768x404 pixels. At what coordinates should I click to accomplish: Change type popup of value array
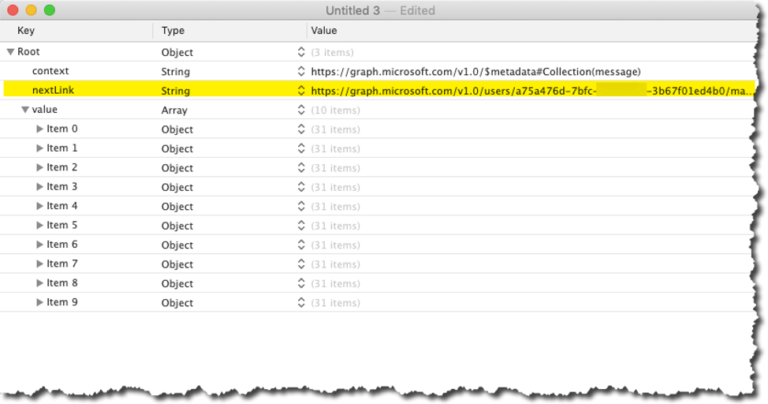pos(301,110)
